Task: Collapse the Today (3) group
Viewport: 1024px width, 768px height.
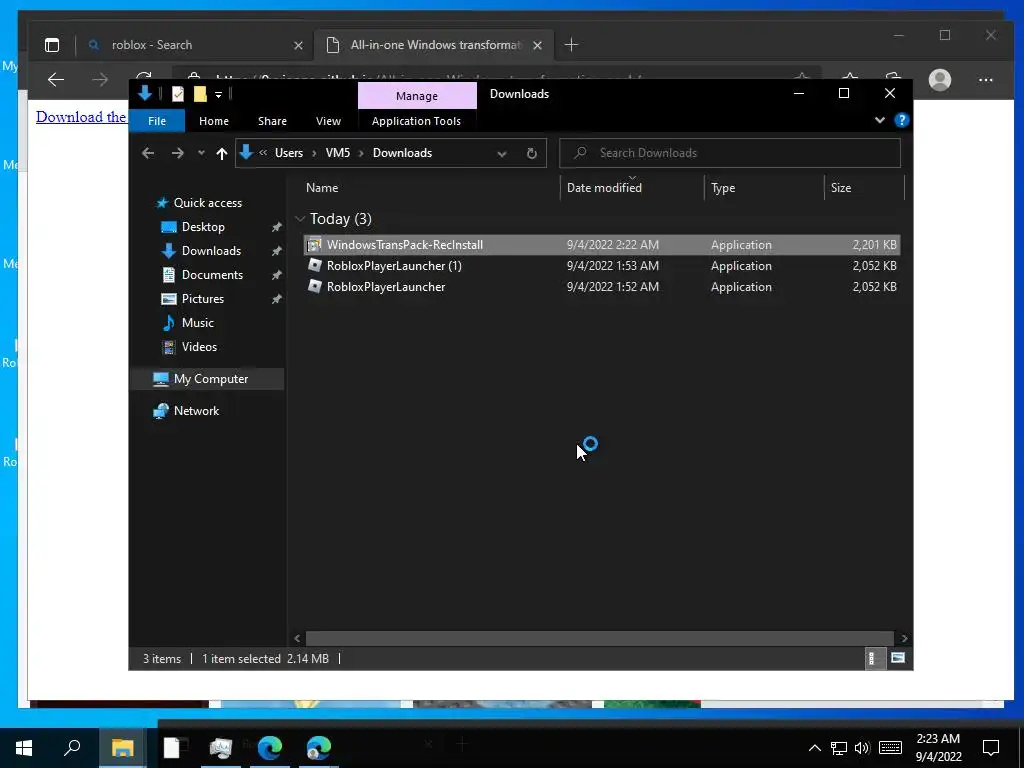Action: [300, 219]
